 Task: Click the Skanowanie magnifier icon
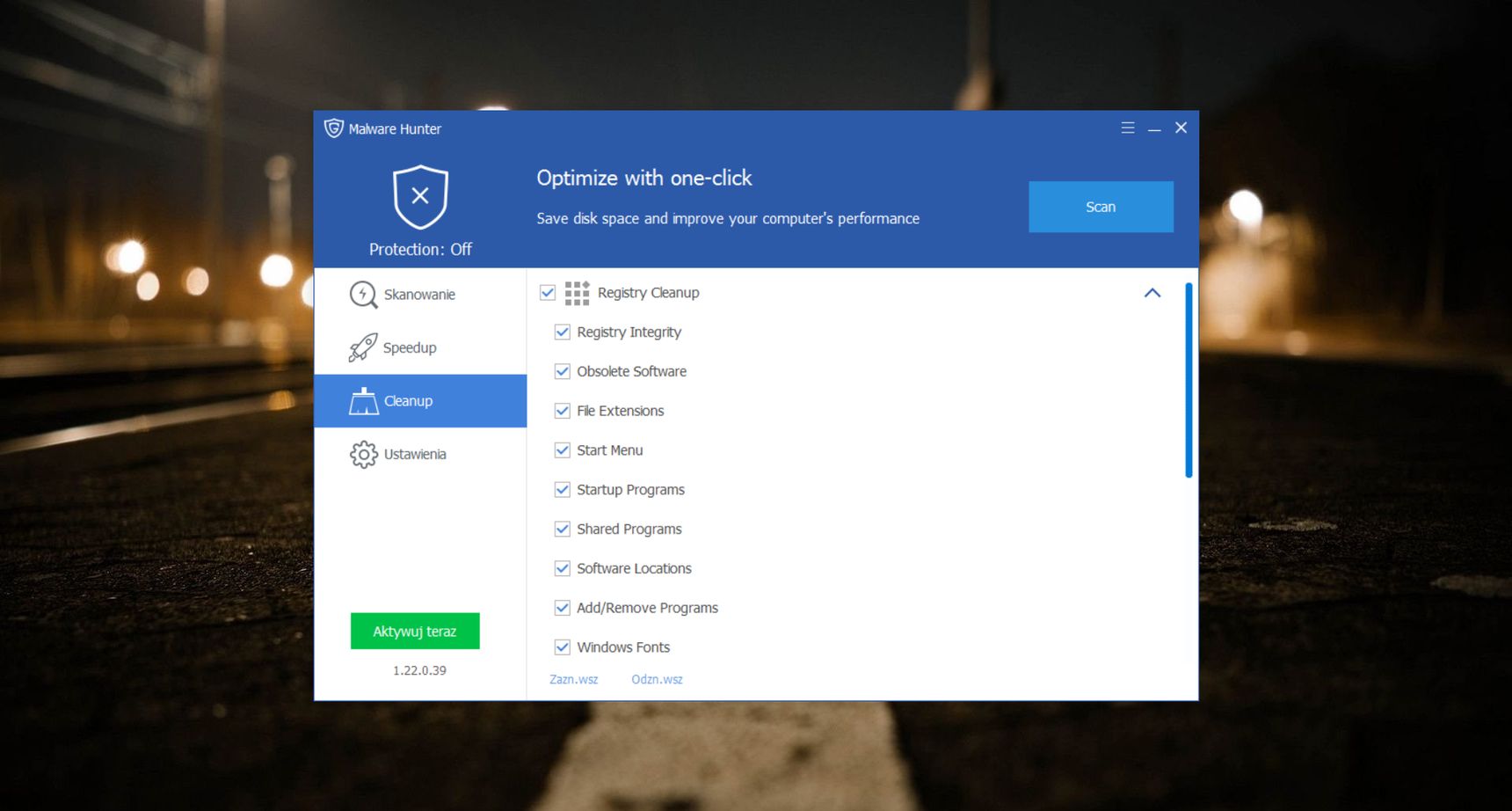[x=363, y=295]
